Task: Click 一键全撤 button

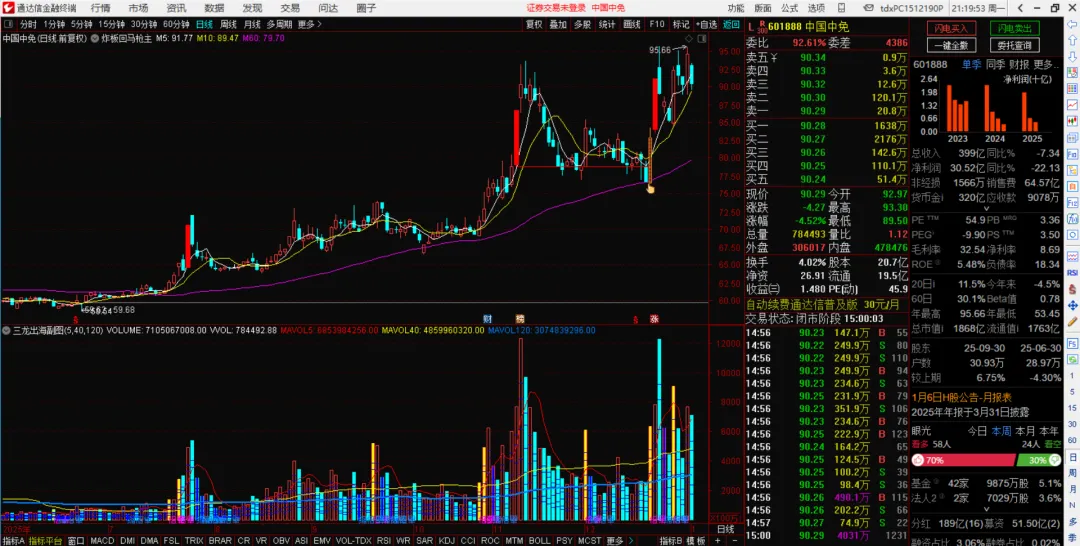Action: click(951, 45)
